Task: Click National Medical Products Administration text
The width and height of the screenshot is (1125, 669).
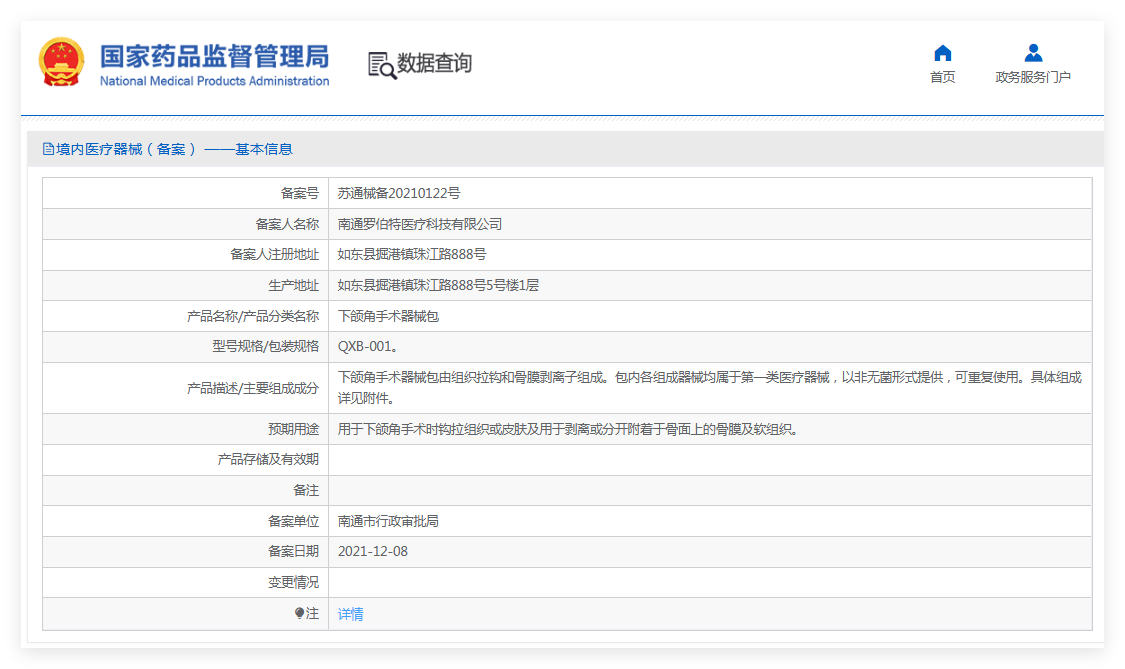Action: [x=215, y=81]
